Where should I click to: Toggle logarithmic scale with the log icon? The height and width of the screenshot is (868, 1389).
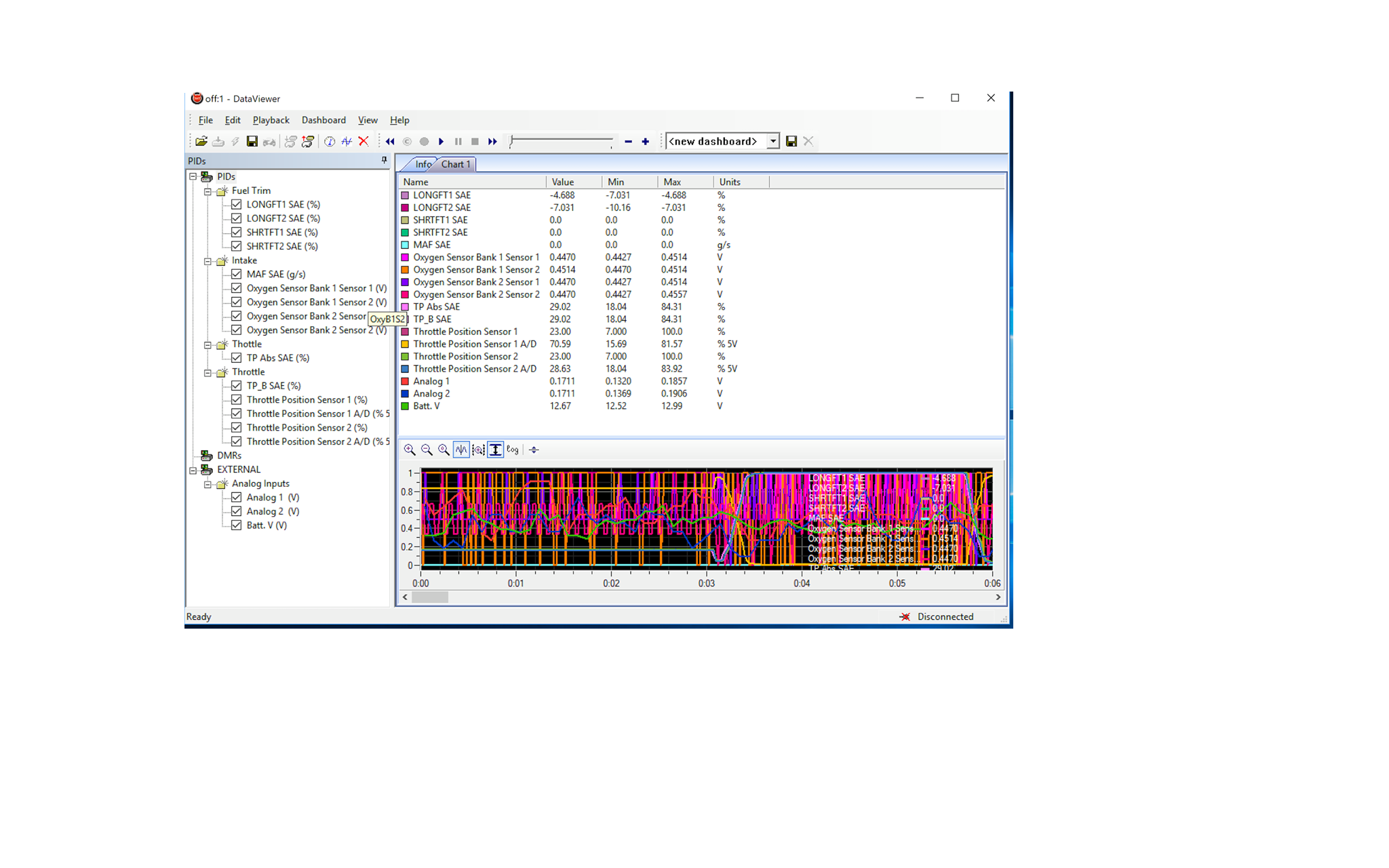click(x=513, y=450)
